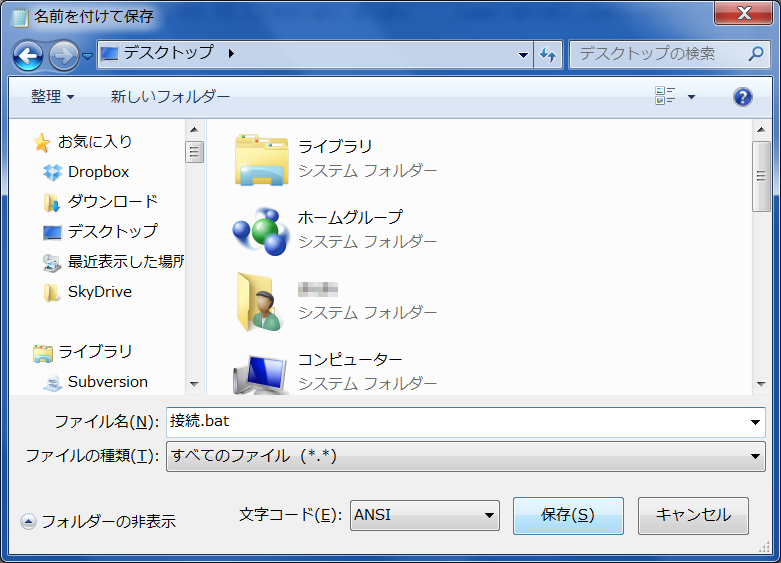781x563 pixels.
Task: Click the help question mark icon
Action: tap(742, 97)
